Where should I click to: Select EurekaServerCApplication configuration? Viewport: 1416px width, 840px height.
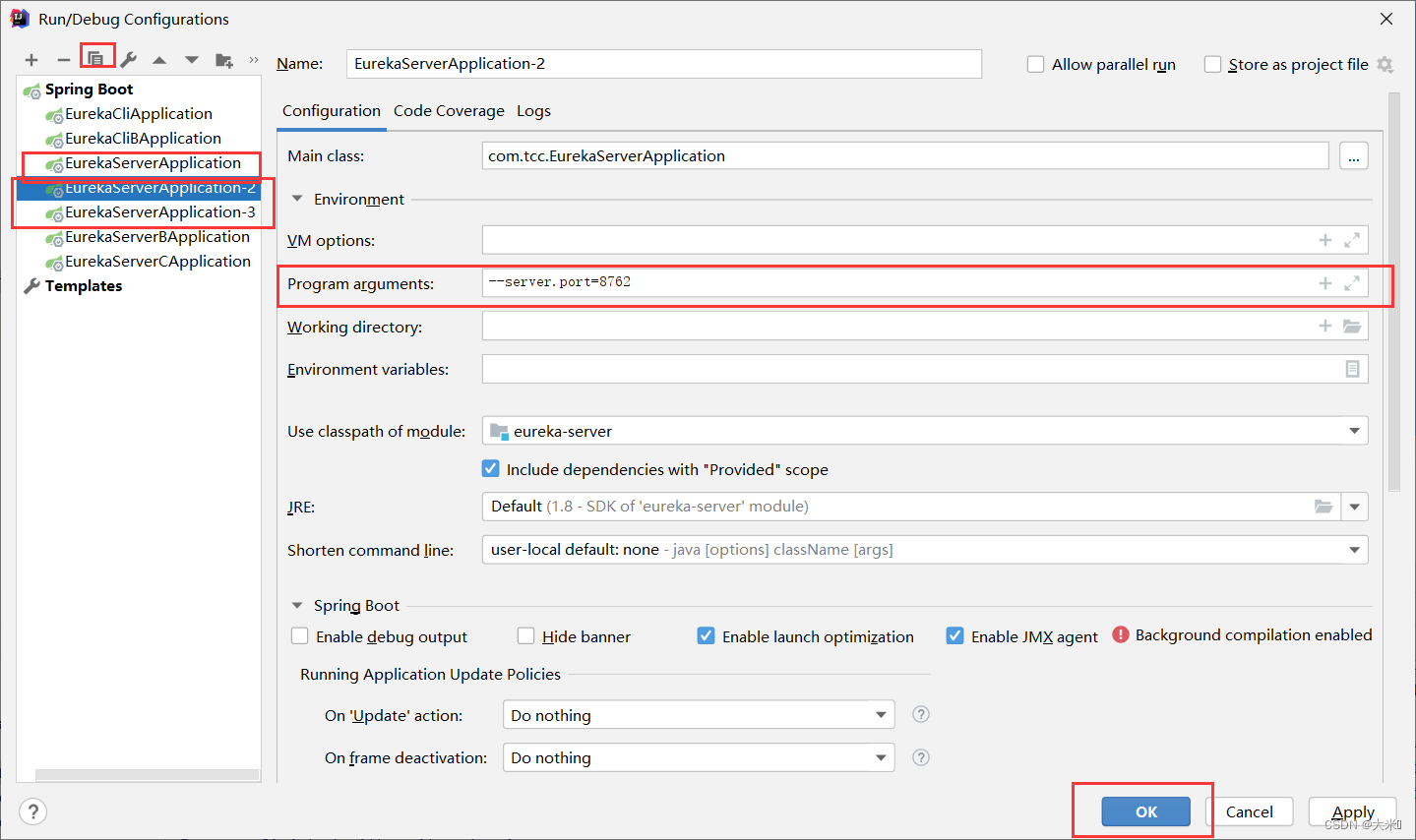click(157, 262)
